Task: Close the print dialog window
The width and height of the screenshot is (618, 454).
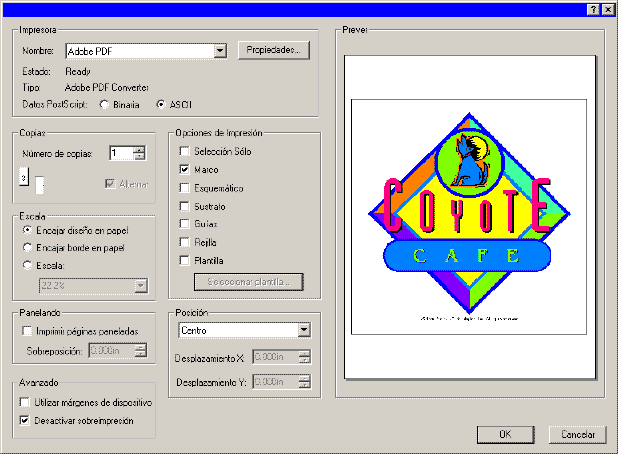Action: pyautogui.click(x=608, y=9)
